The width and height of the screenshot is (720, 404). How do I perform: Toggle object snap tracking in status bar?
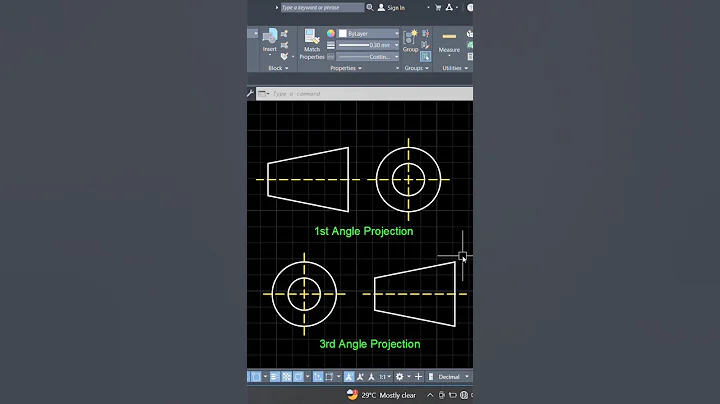point(256,377)
